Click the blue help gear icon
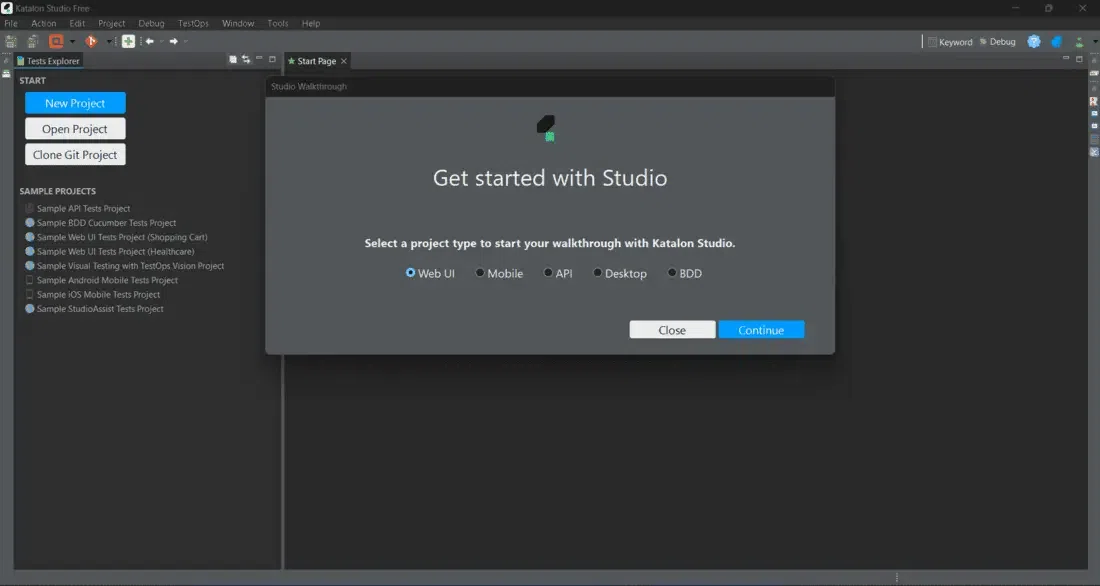The height and width of the screenshot is (586, 1100). (1033, 41)
